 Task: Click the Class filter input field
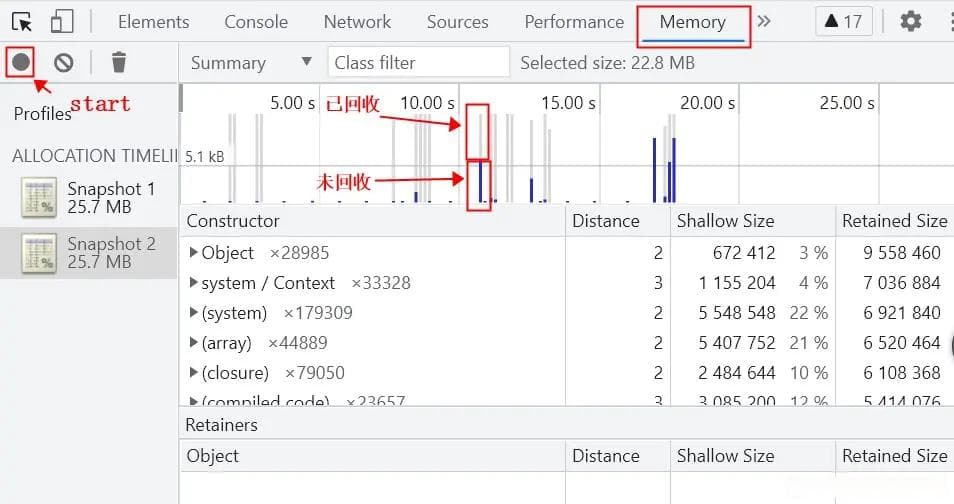418,62
